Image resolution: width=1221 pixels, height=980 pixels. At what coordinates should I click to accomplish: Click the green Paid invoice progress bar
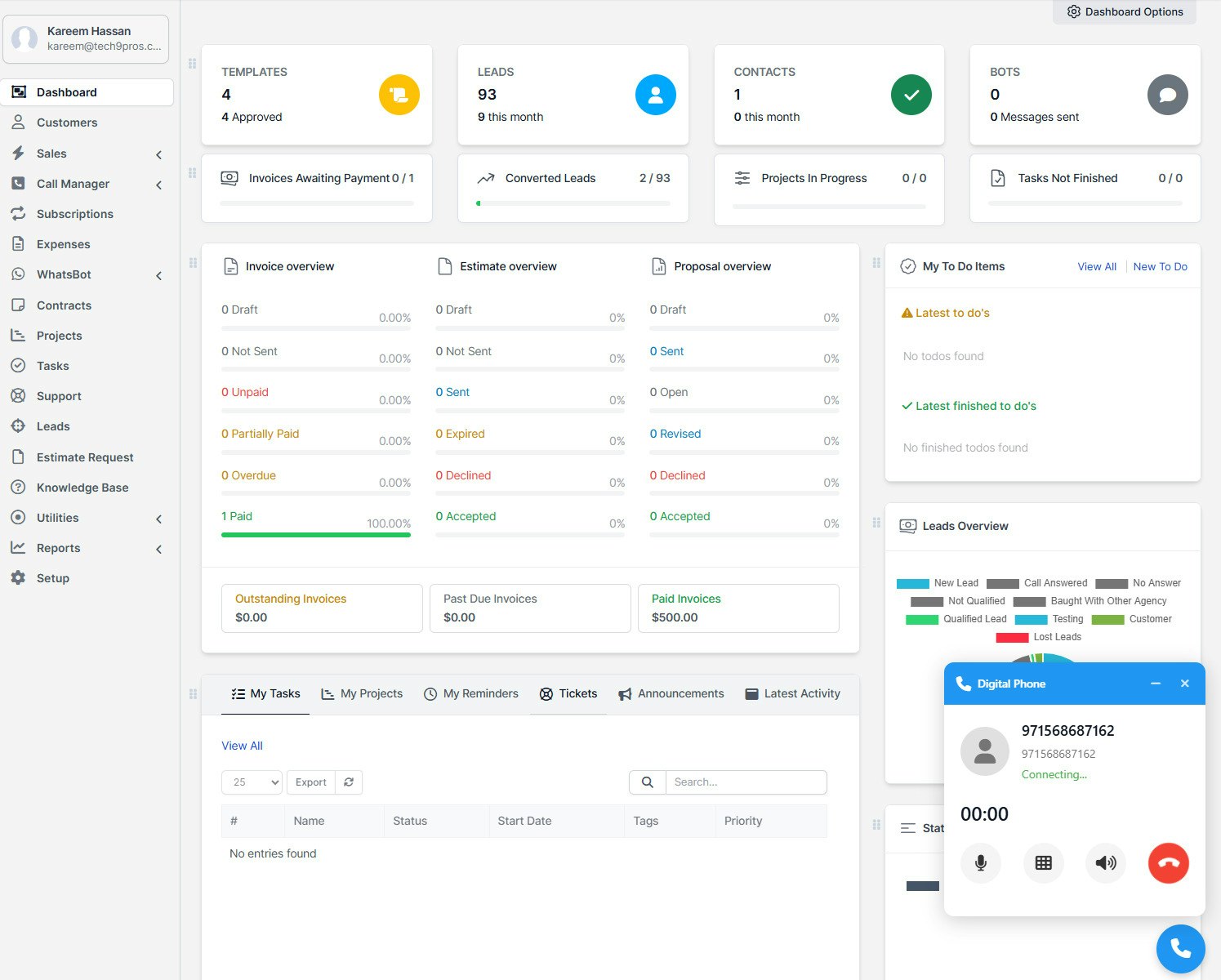(316, 535)
